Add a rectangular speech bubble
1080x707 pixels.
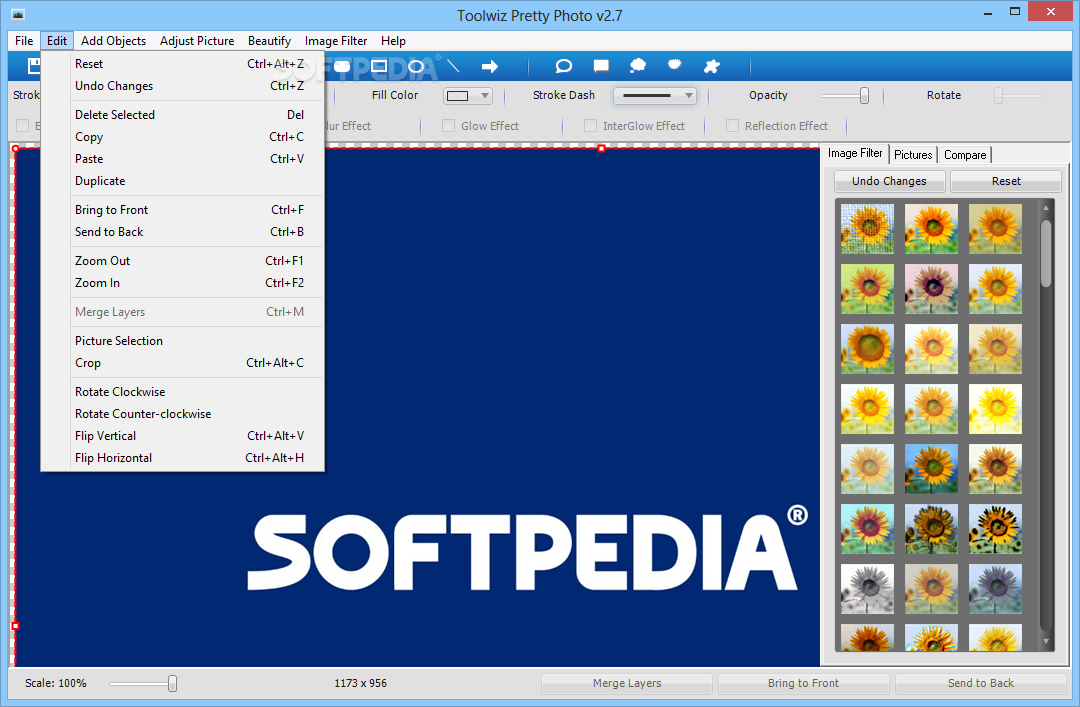(x=601, y=66)
